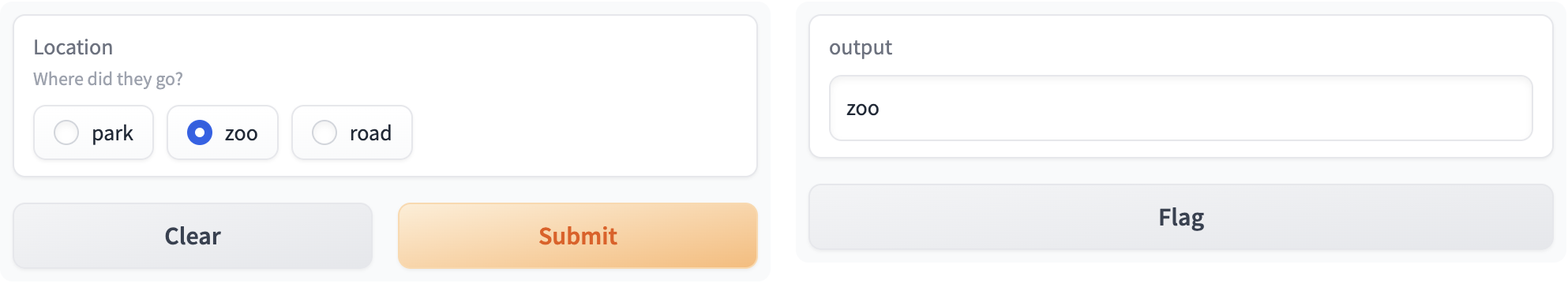Click the 'zoo' option label text
This screenshot has width=1568, height=287.
242,134
